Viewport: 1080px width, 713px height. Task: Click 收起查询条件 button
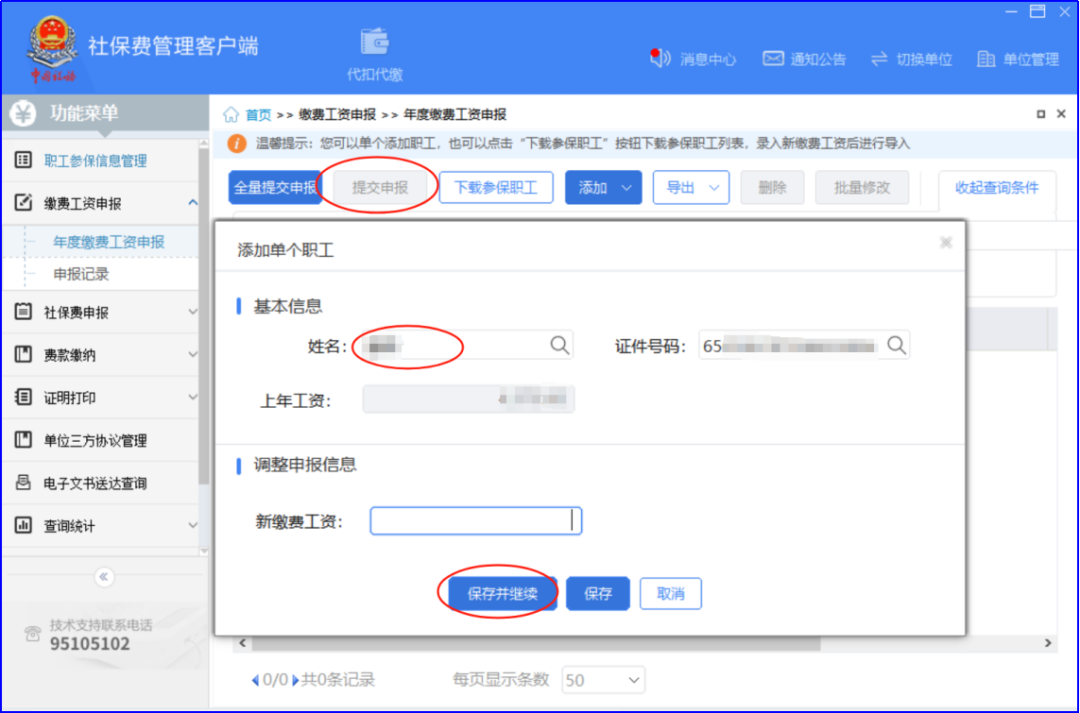997,187
